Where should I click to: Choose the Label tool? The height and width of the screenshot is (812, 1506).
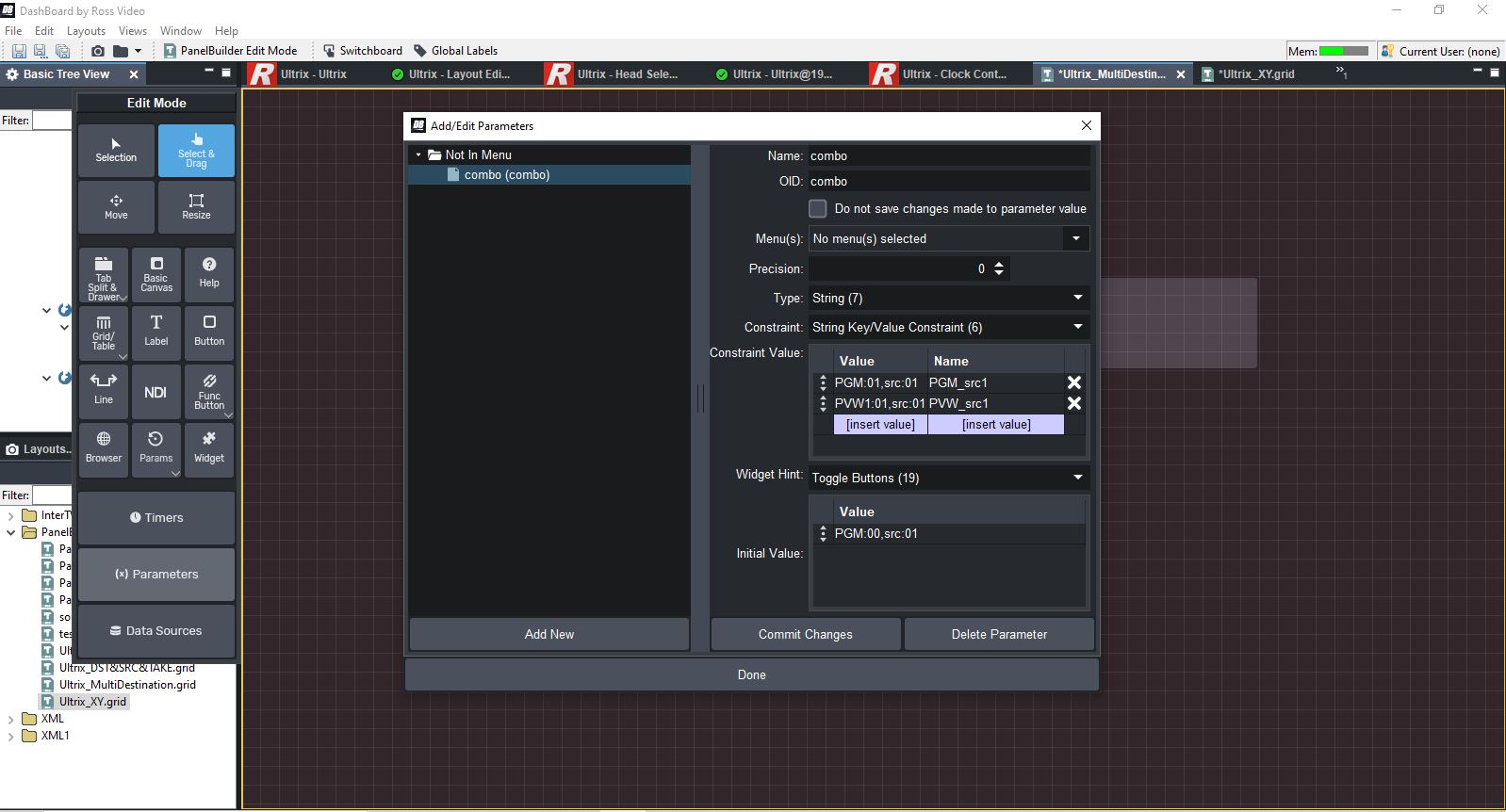(156, 333)
